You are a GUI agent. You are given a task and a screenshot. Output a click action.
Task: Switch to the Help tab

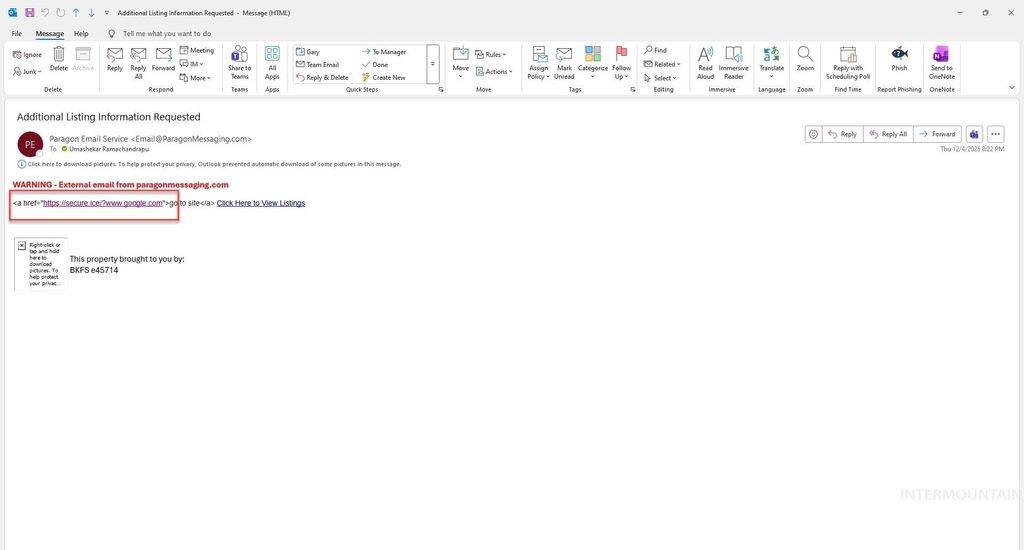(x=81, y=33)
